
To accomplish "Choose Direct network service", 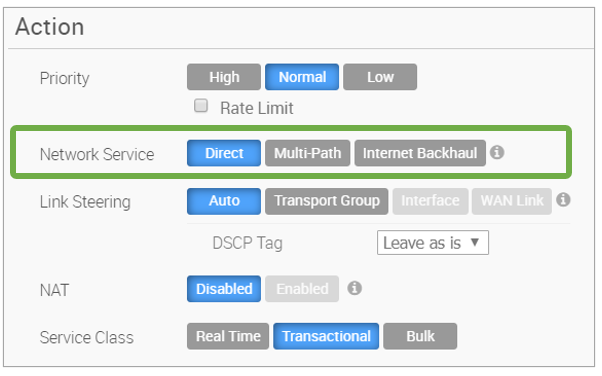I will 224,153.
